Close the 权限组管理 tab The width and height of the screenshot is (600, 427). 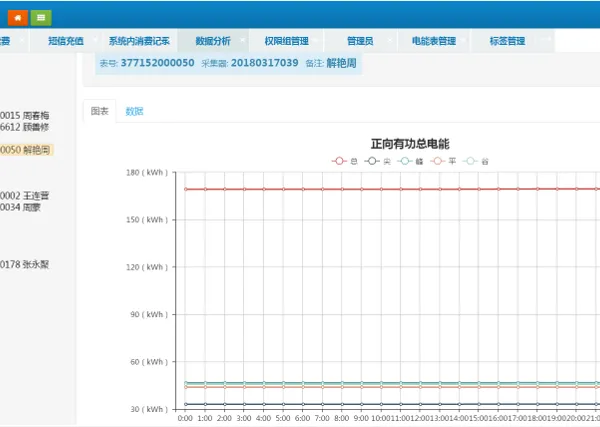[316, 39]
